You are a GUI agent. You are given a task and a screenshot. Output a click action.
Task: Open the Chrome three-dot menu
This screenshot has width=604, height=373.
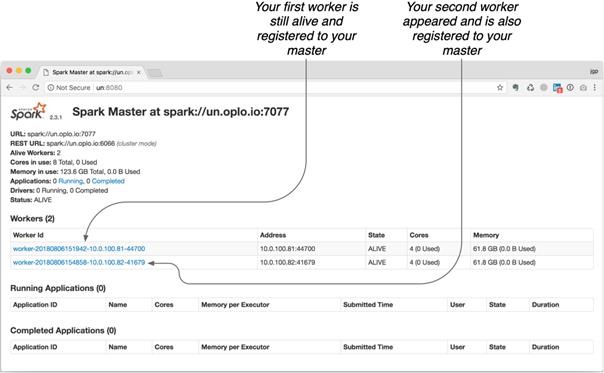click(595, 88)
